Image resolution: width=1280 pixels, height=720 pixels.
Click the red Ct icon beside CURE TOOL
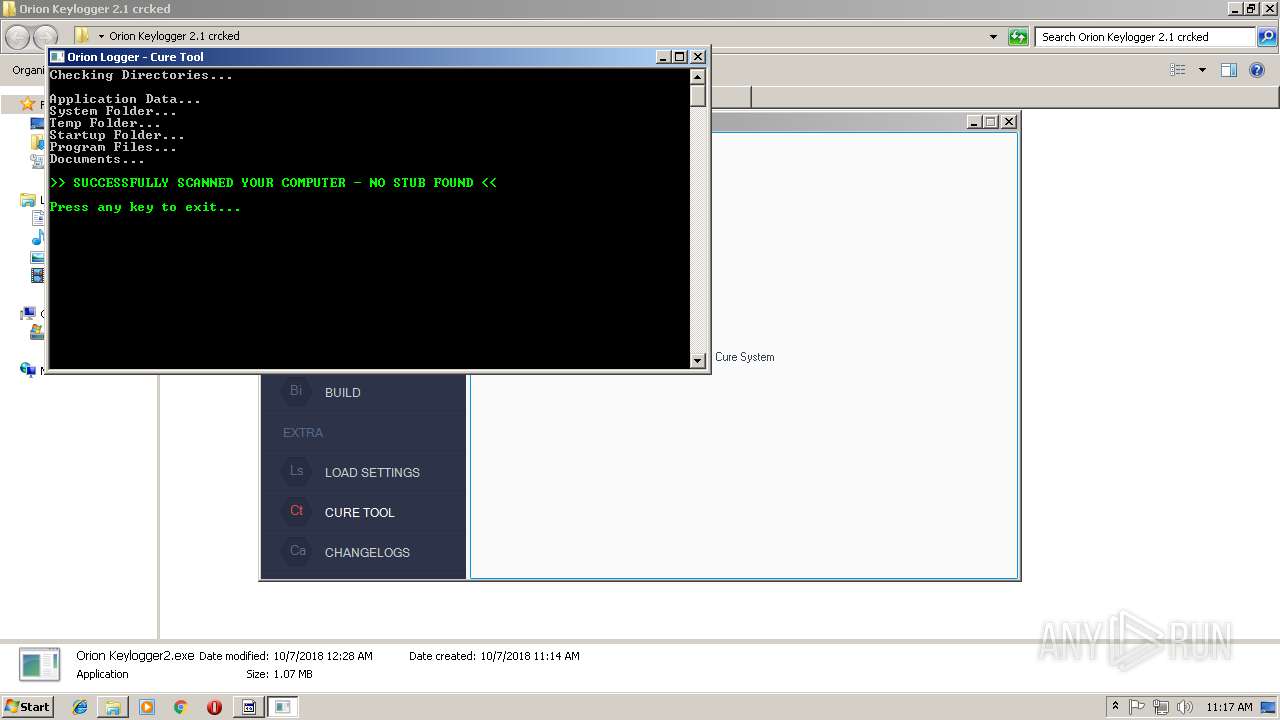(x=296, y=511)
